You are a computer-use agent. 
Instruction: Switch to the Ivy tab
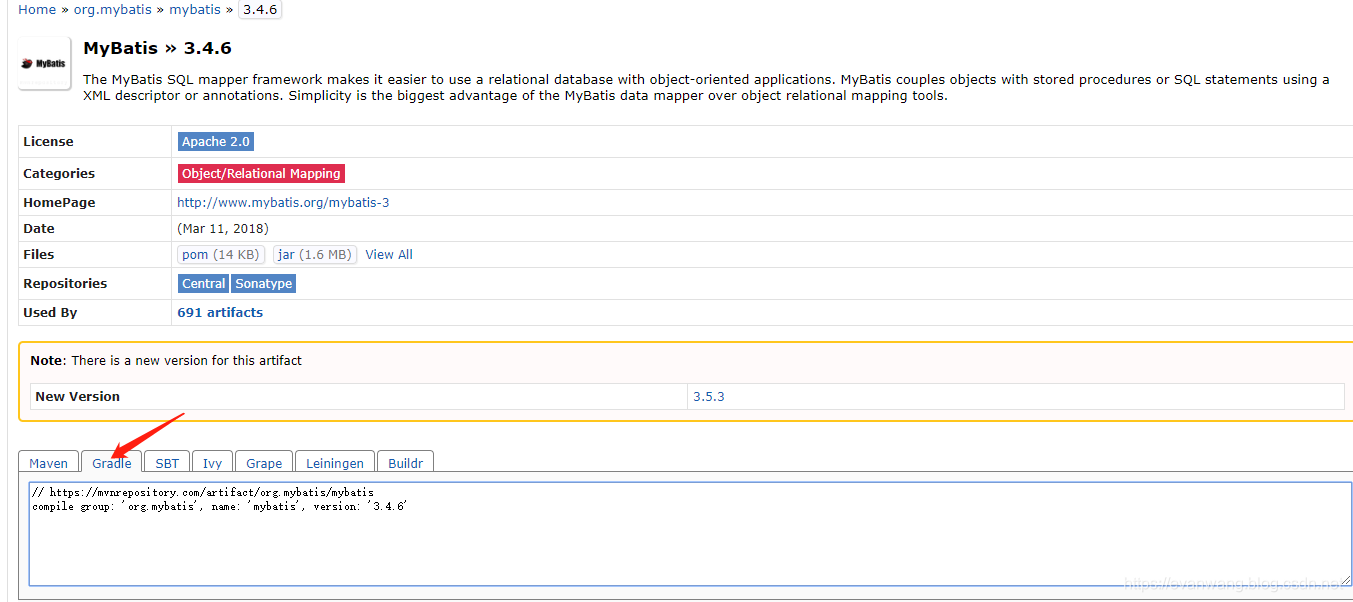[213, 463]
